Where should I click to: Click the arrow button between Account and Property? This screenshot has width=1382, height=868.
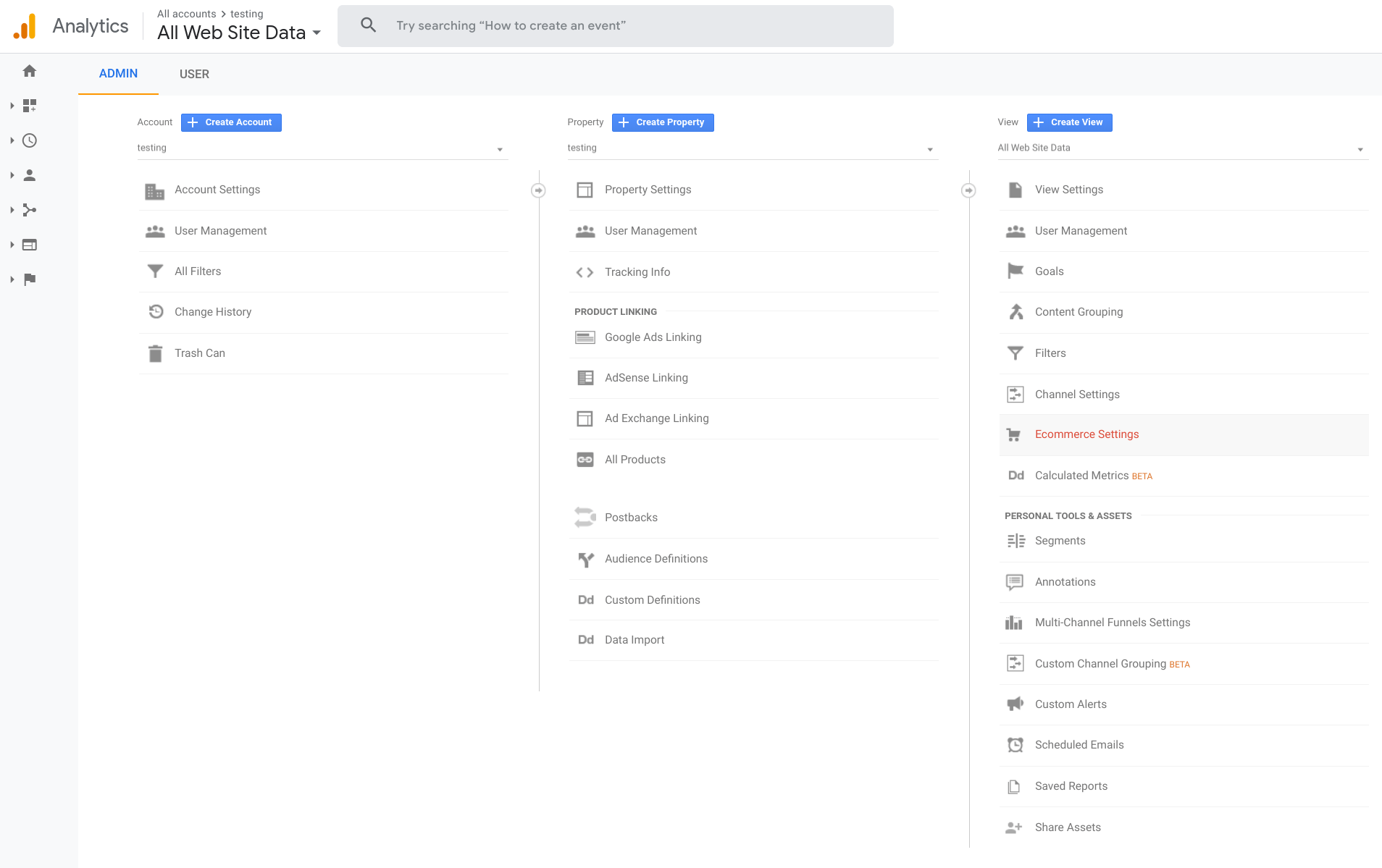[538, 190]
